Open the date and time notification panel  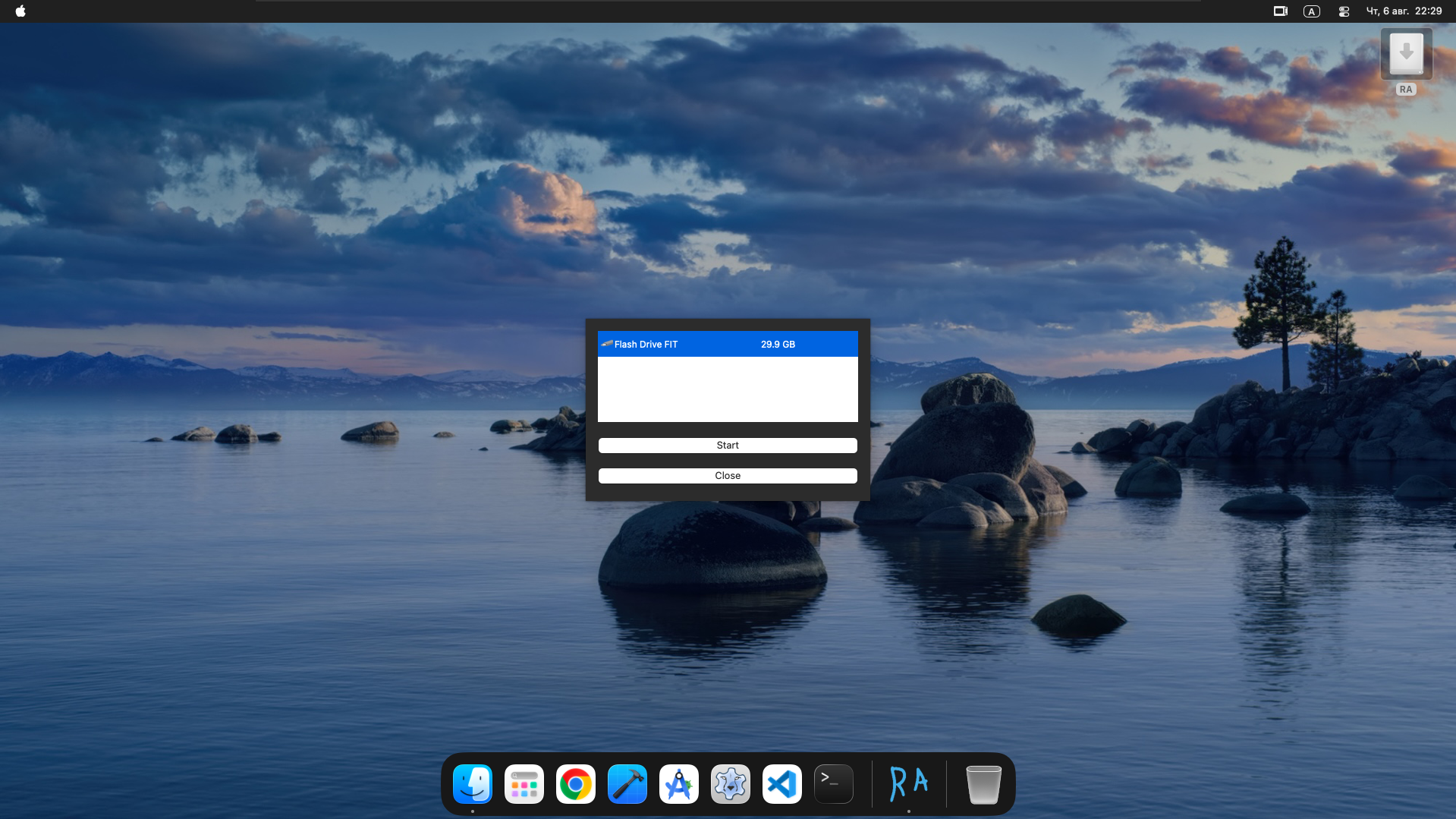click(1404, 11)
